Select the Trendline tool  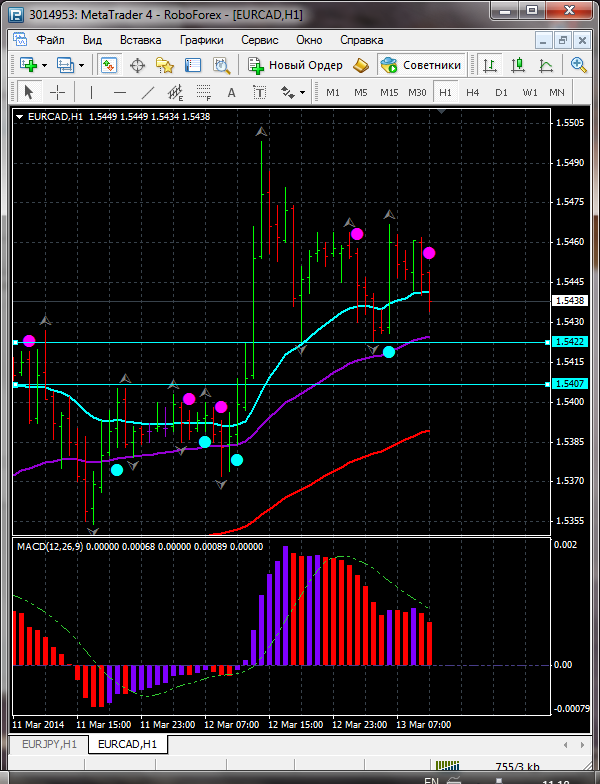(x=148, y=92)
